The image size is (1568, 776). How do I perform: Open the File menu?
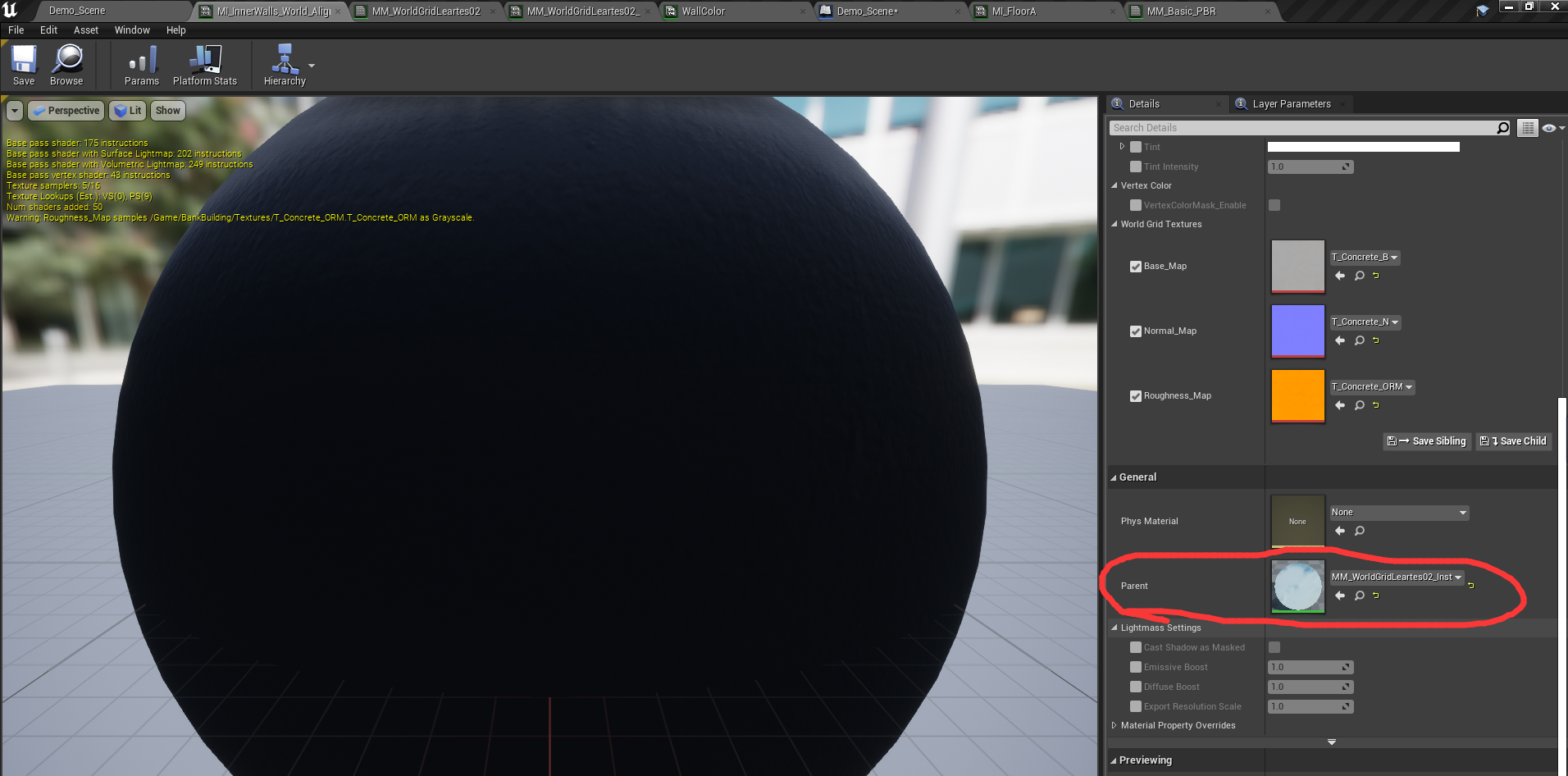[x=16, y=30]
